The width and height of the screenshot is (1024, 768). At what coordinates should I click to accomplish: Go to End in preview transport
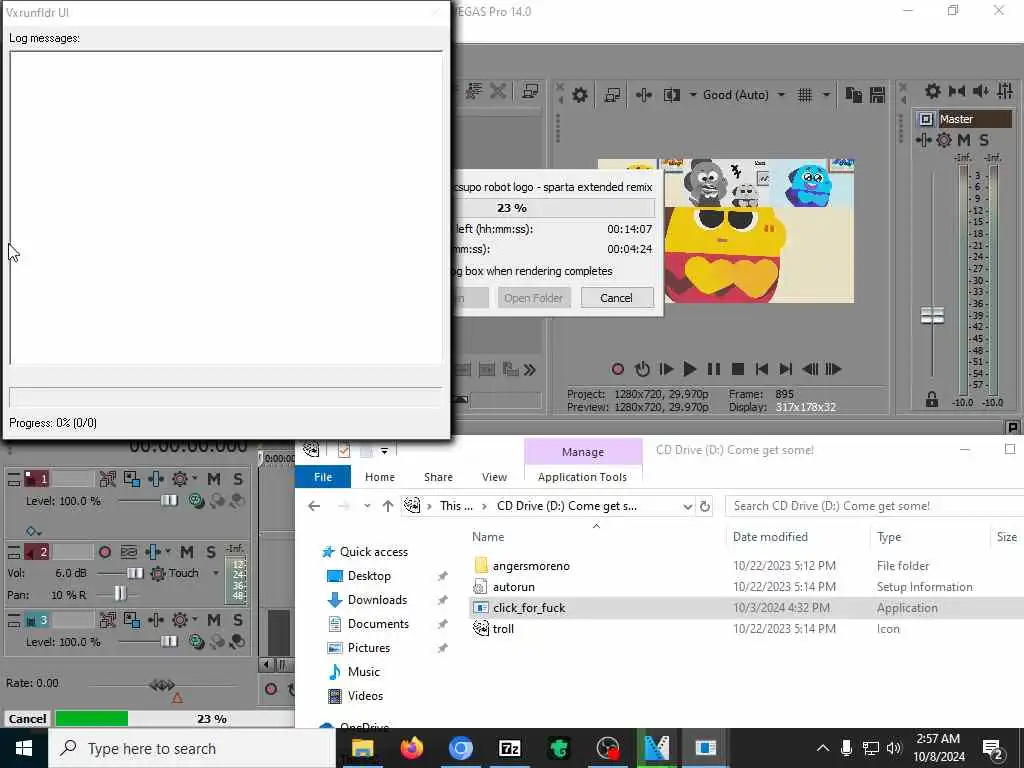(x=786, y=370)
